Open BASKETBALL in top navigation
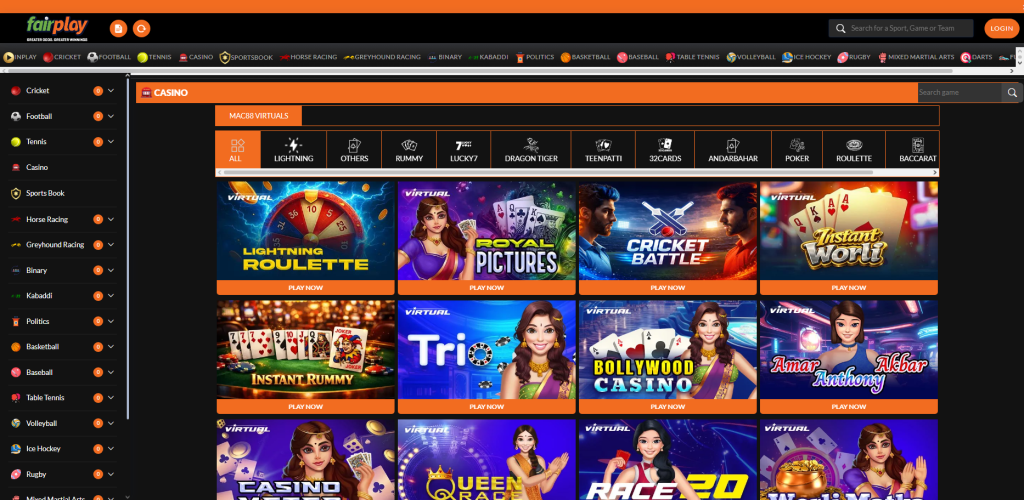Image resolution: width=1024 pixels, height=500 pixels. pyautogui.click(x=585, y=57)
